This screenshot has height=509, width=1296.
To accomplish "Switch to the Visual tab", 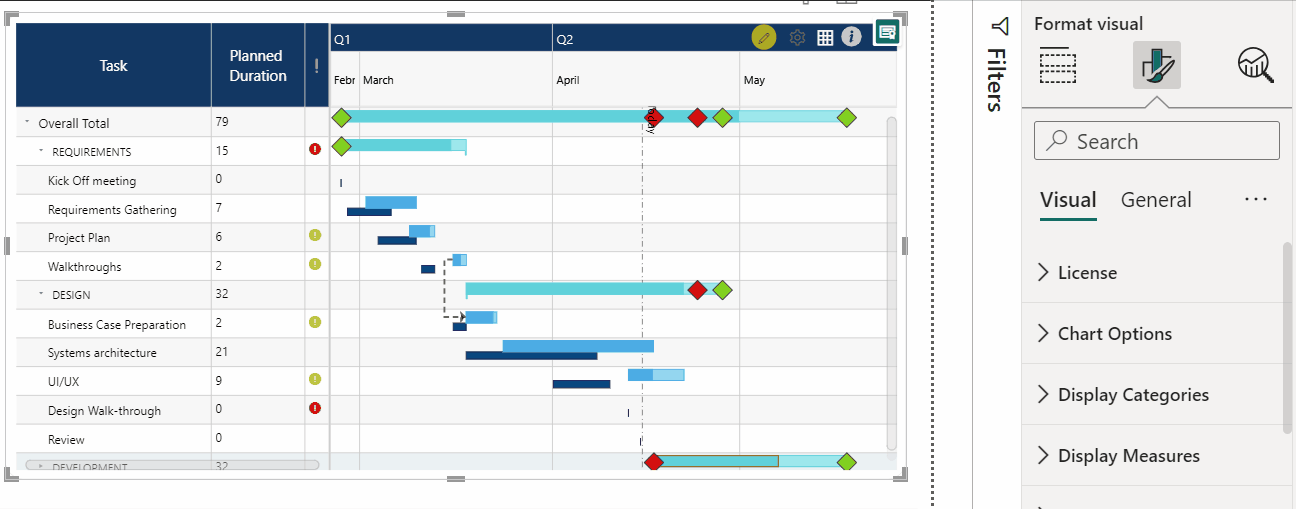I will click(x=1067, y=200).
